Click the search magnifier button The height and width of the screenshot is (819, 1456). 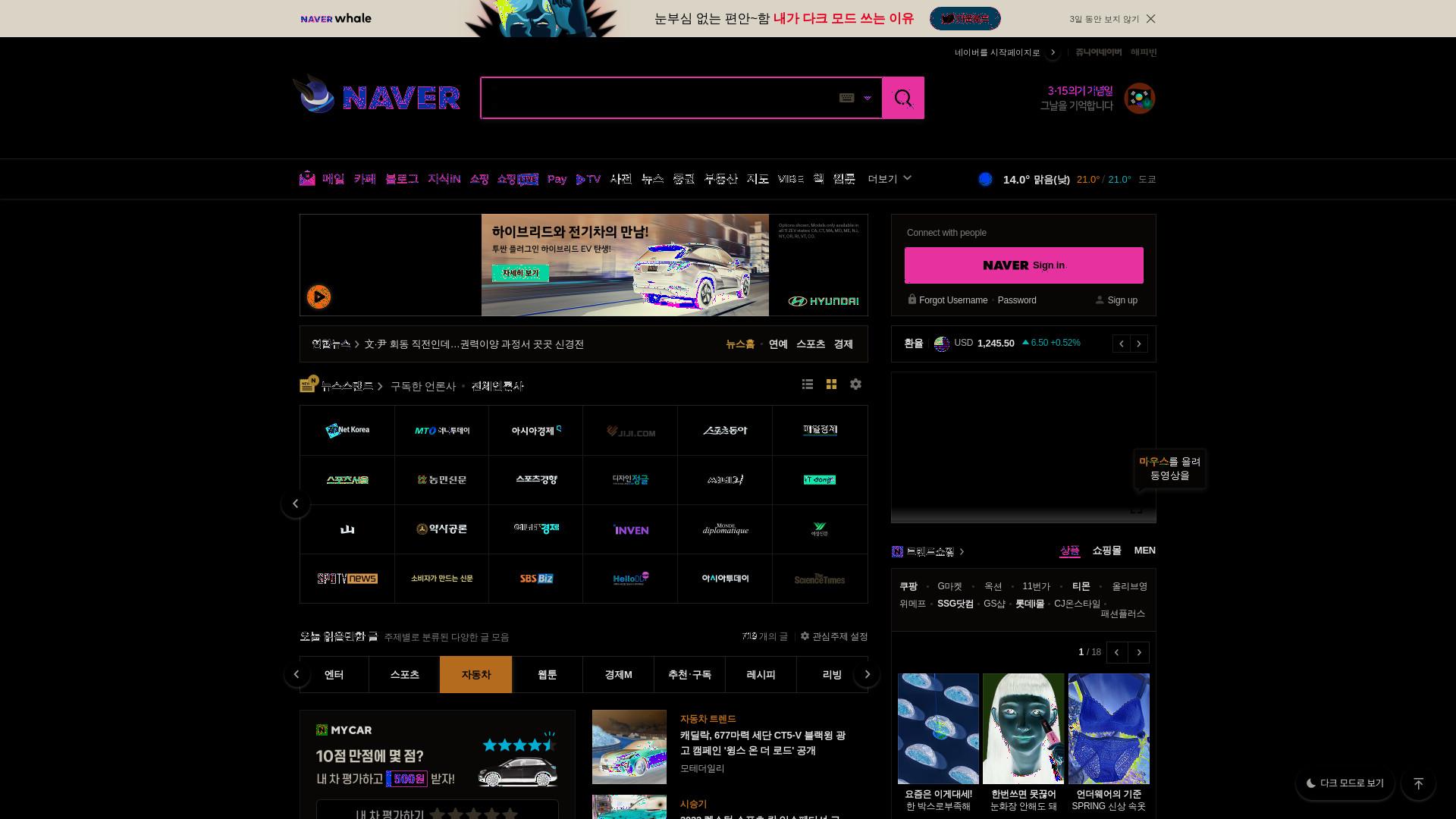coord(903,98)
